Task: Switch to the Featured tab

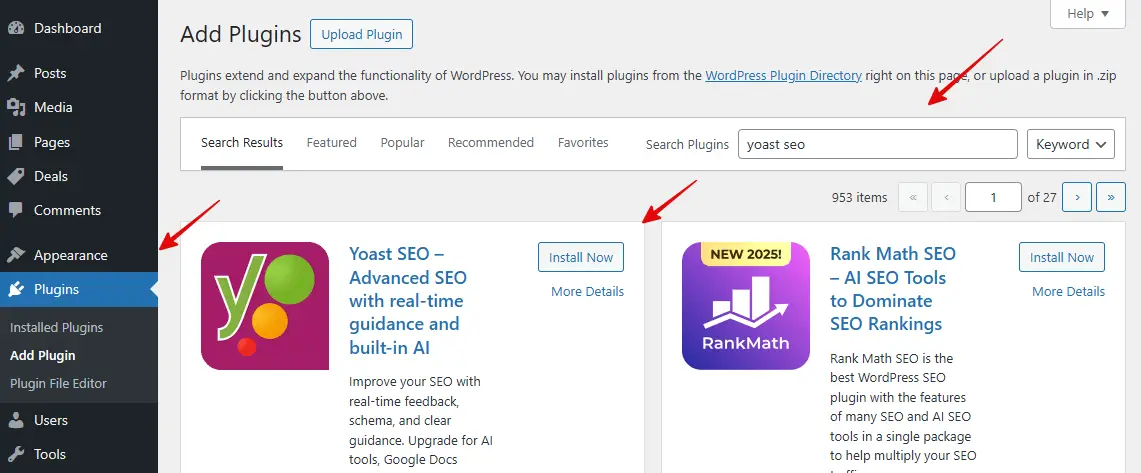Action: point(332,143)
